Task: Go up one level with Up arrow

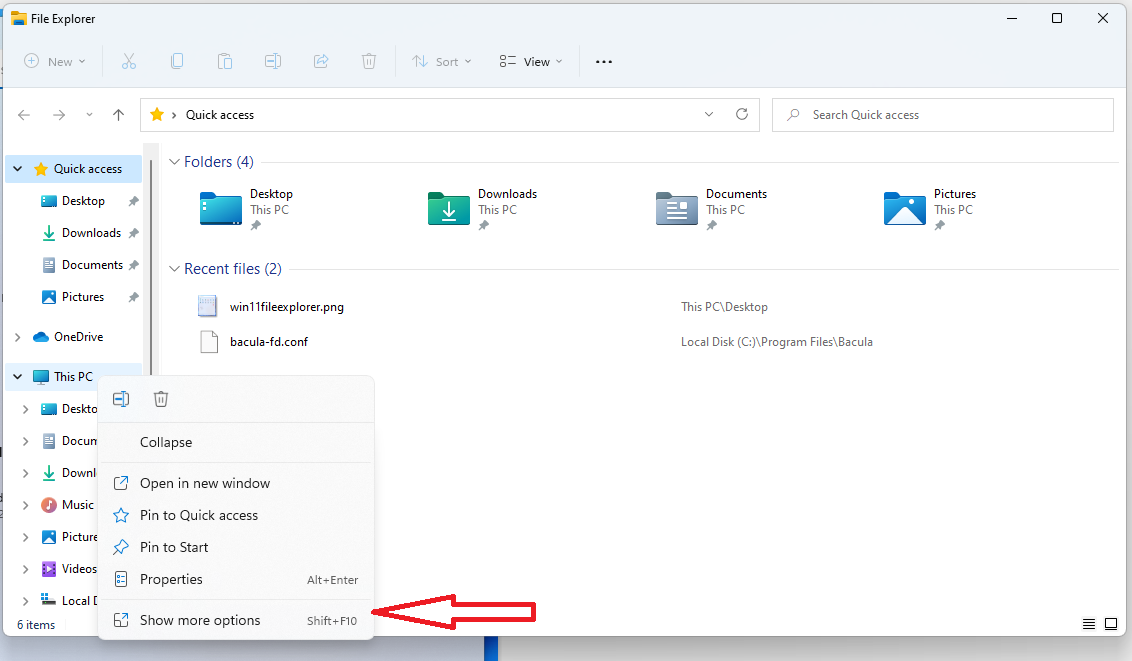Action: click(x=118, y=115)
